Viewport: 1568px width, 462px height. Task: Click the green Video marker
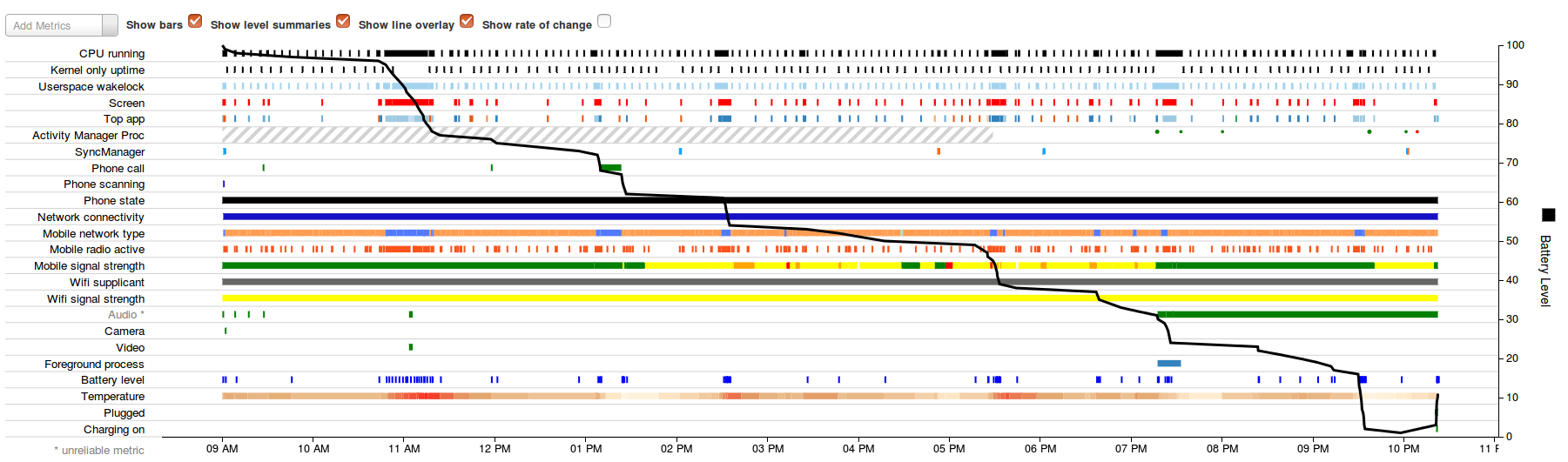[x=411, y=347]
